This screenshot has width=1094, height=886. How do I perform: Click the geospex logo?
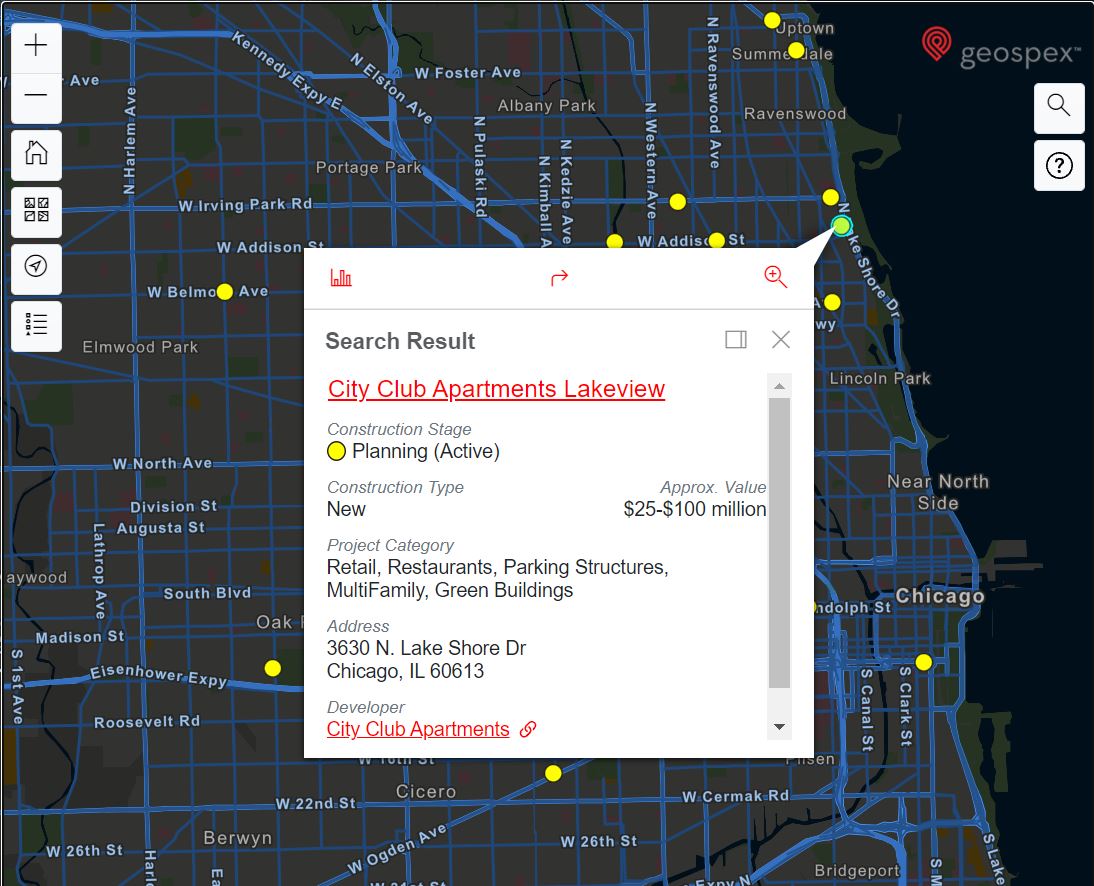tap(999, 48)
